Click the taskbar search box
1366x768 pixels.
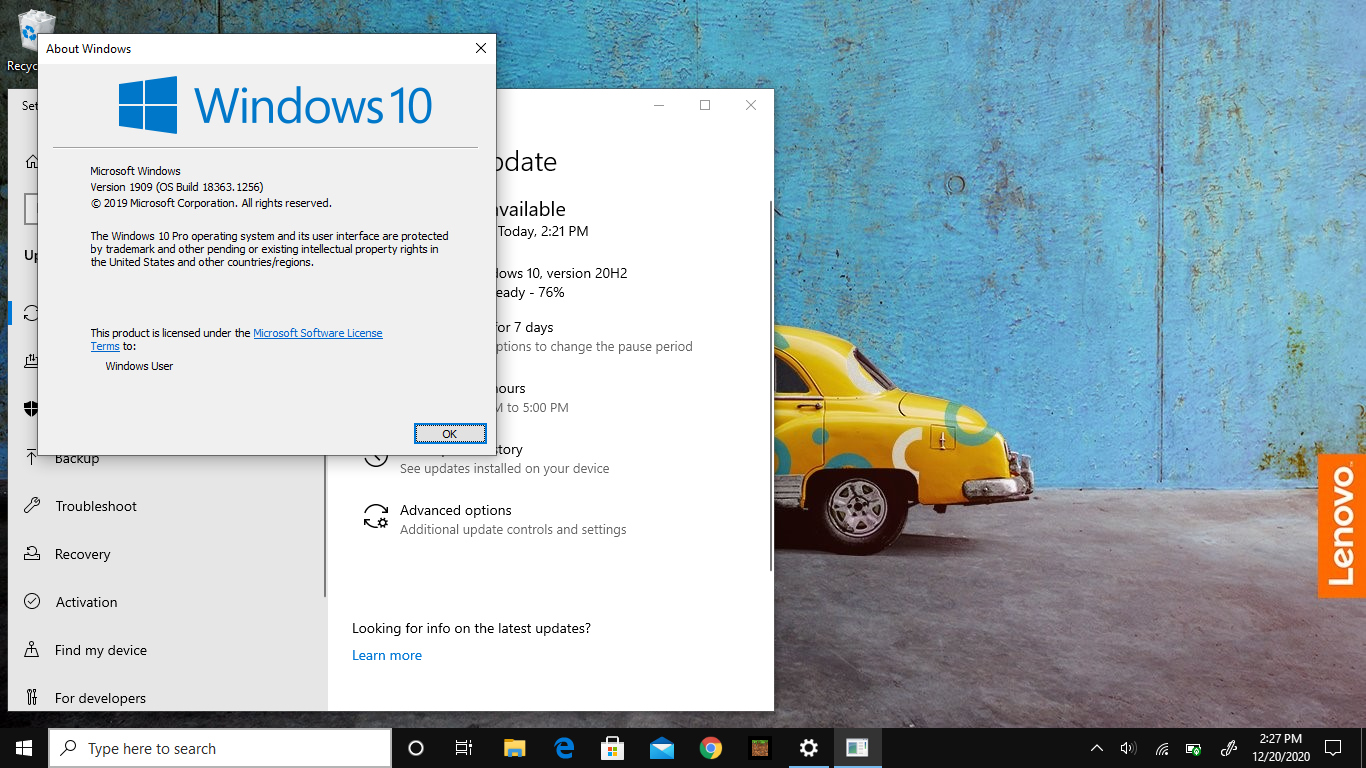coord(220,748)
